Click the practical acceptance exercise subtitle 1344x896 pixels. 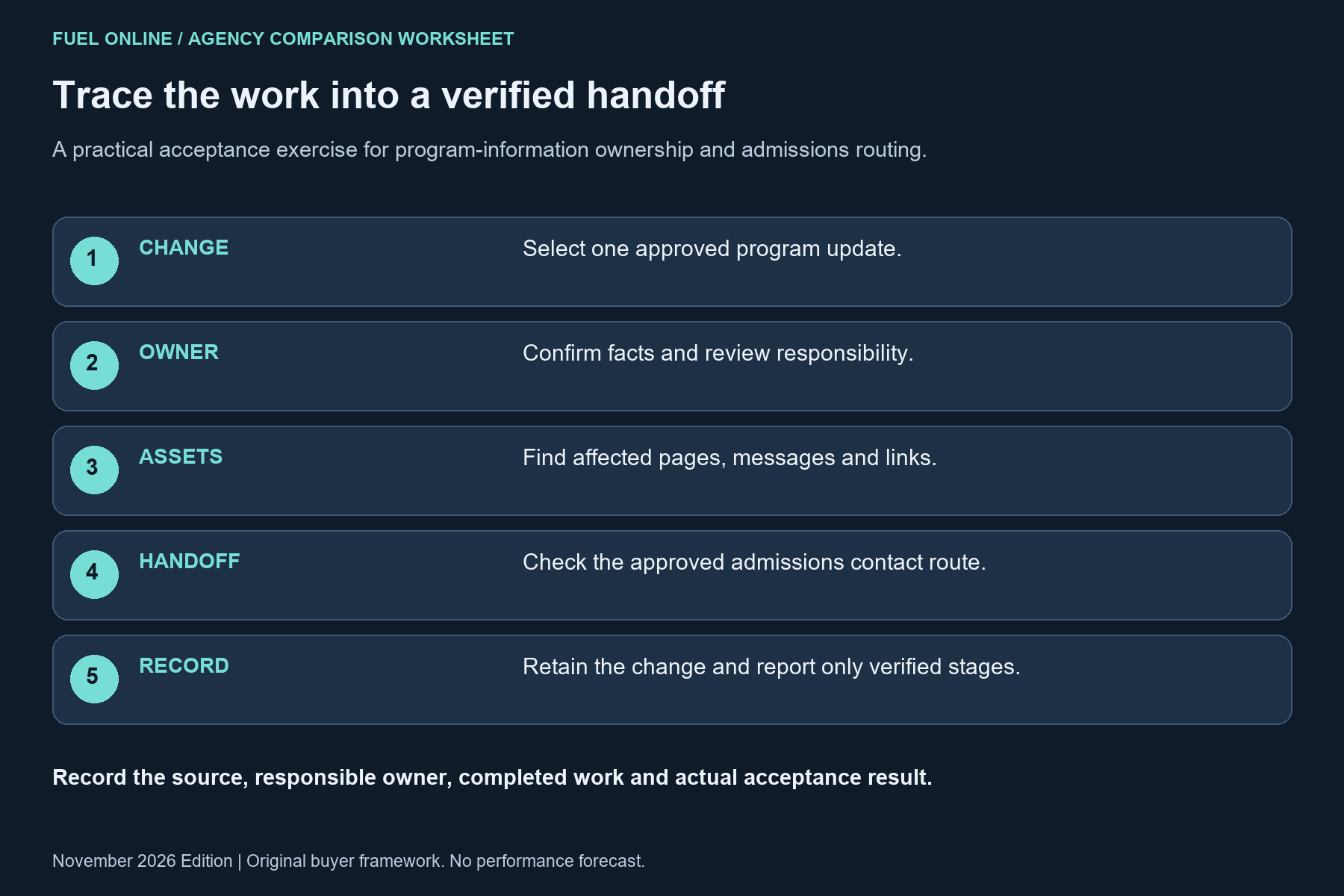tap(489, 150)
